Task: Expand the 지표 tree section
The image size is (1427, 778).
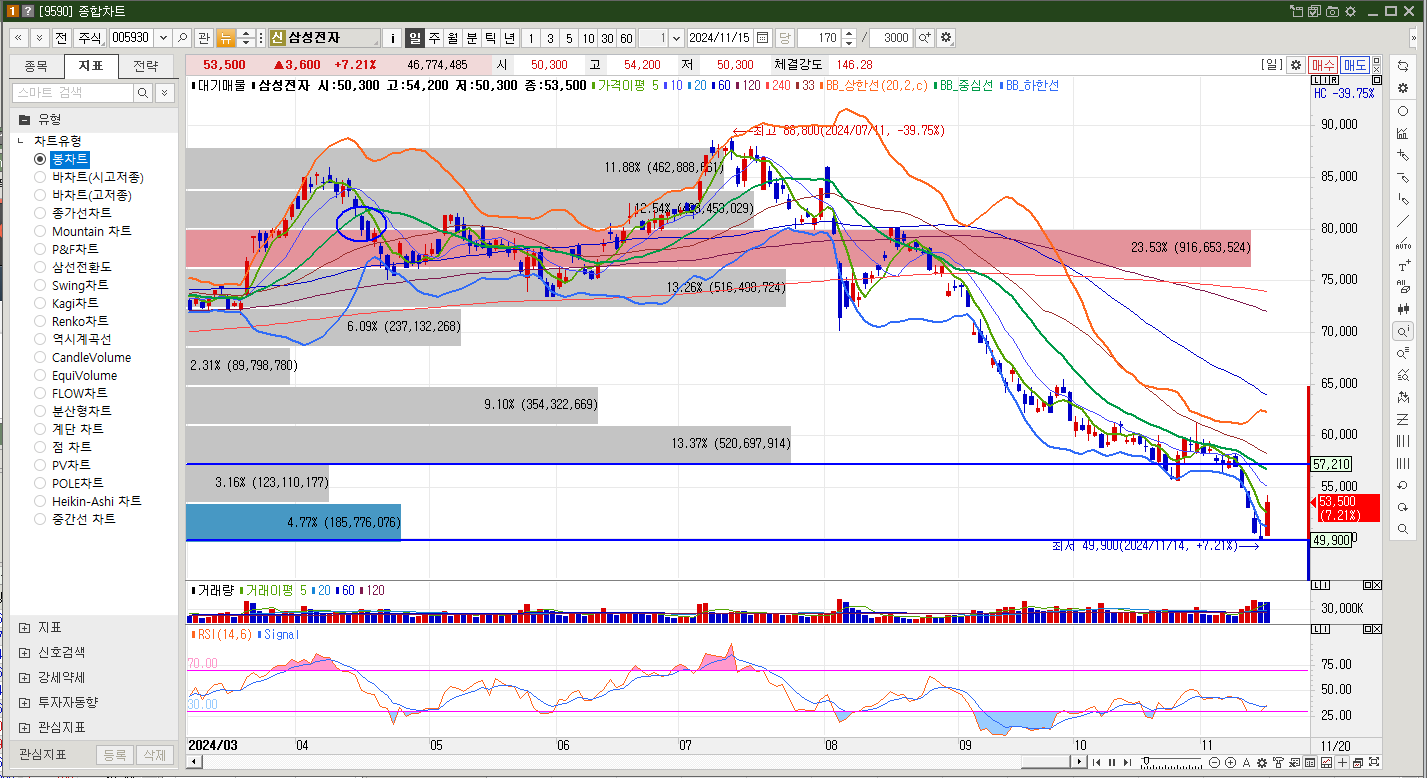Action: 24,627
